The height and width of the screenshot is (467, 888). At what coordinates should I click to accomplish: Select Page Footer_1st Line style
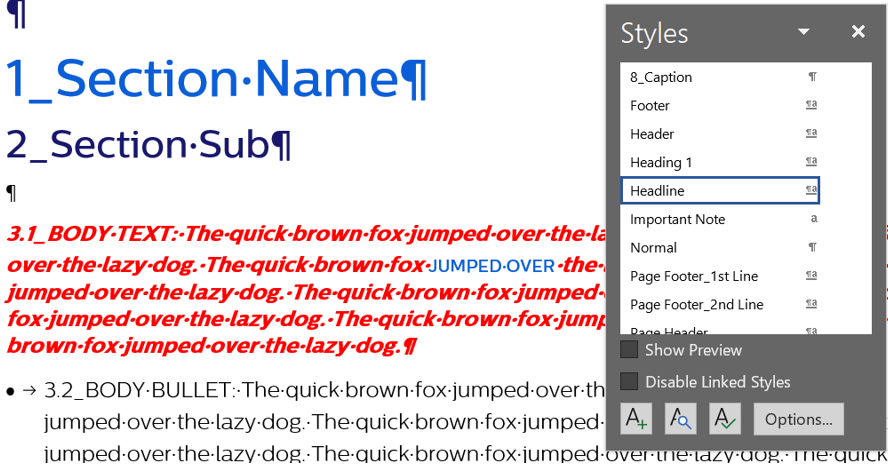693,276
